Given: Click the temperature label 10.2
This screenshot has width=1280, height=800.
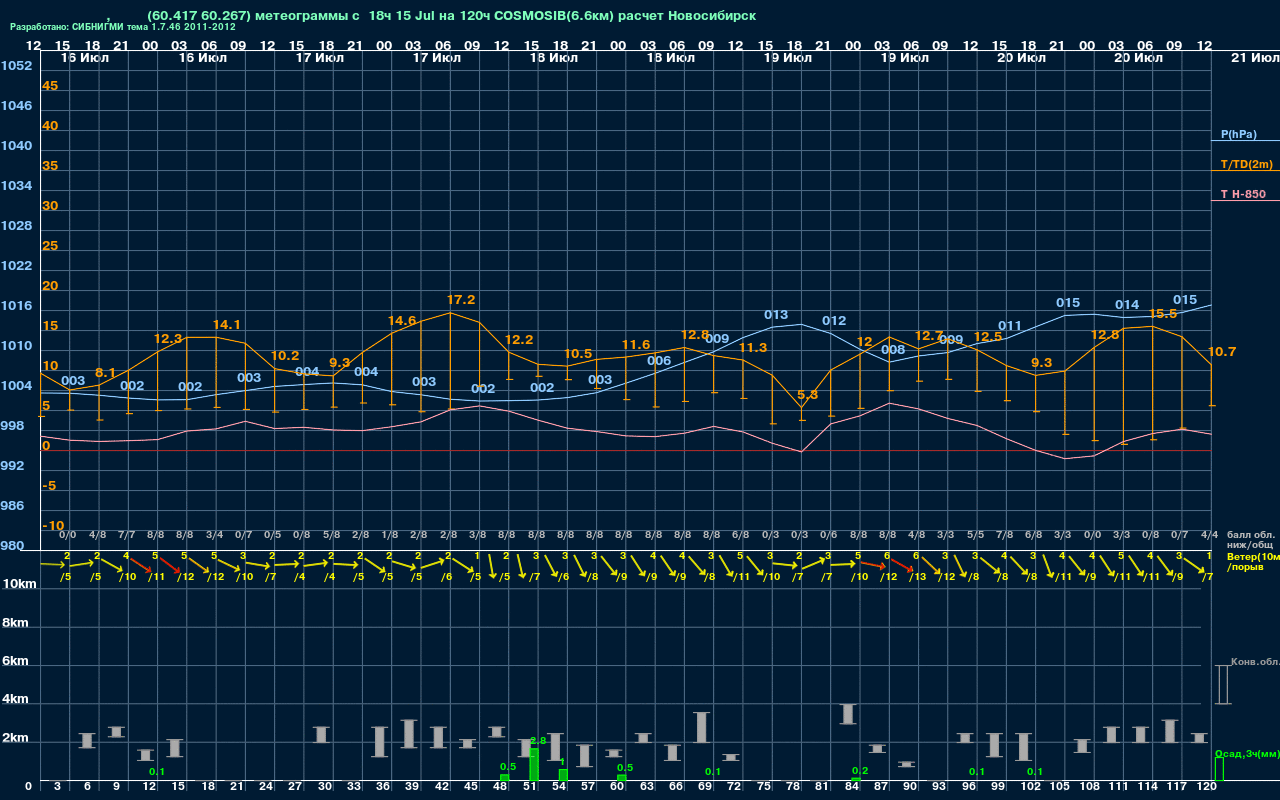Looking at the screenshot, I should click(x=285, y=355).
